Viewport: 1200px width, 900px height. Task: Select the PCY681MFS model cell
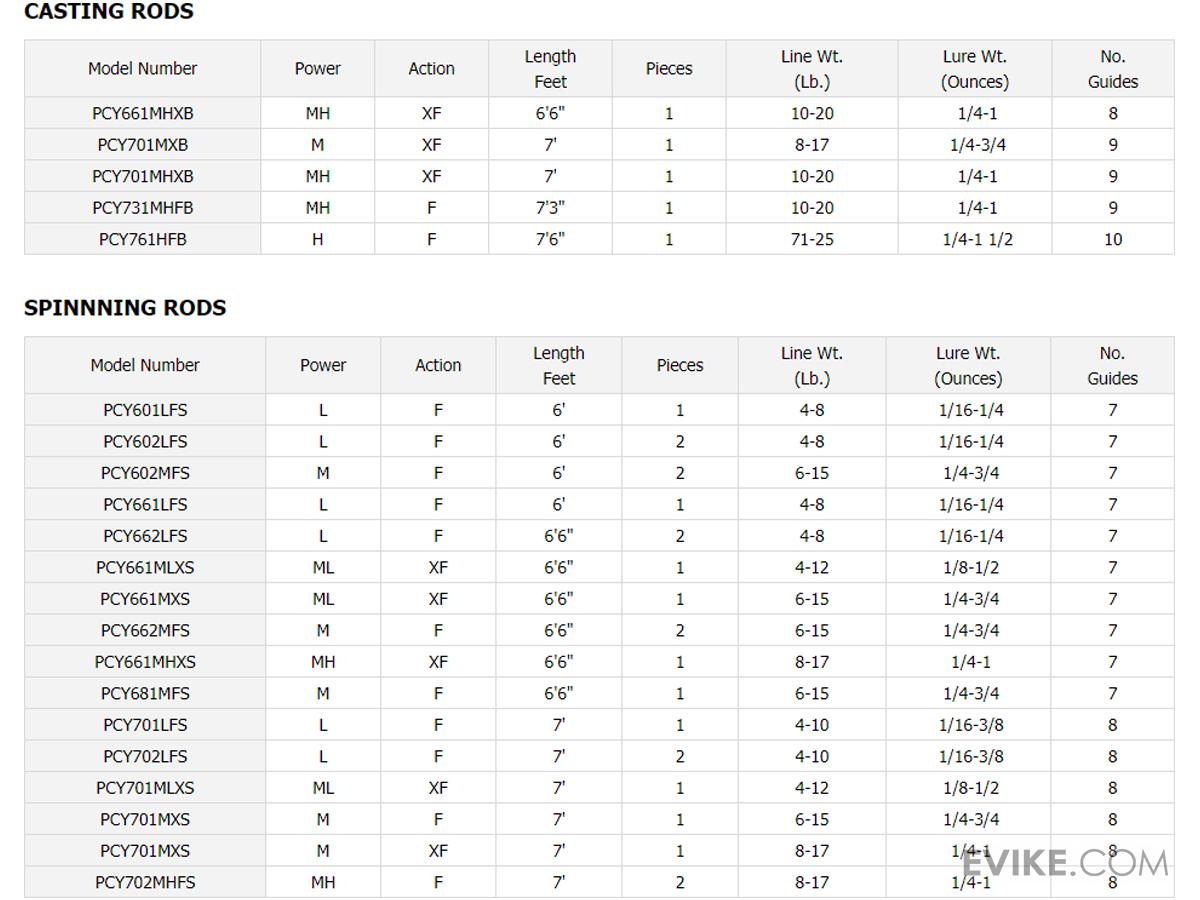(145, 693)
